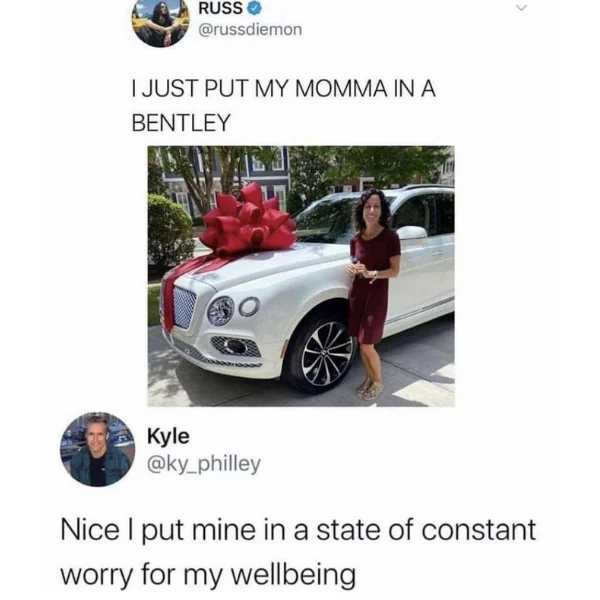Image resolution: width=600 pixels, height=600 pixels.
Task: Click the car's white side mirror
Action: (412, 232)
